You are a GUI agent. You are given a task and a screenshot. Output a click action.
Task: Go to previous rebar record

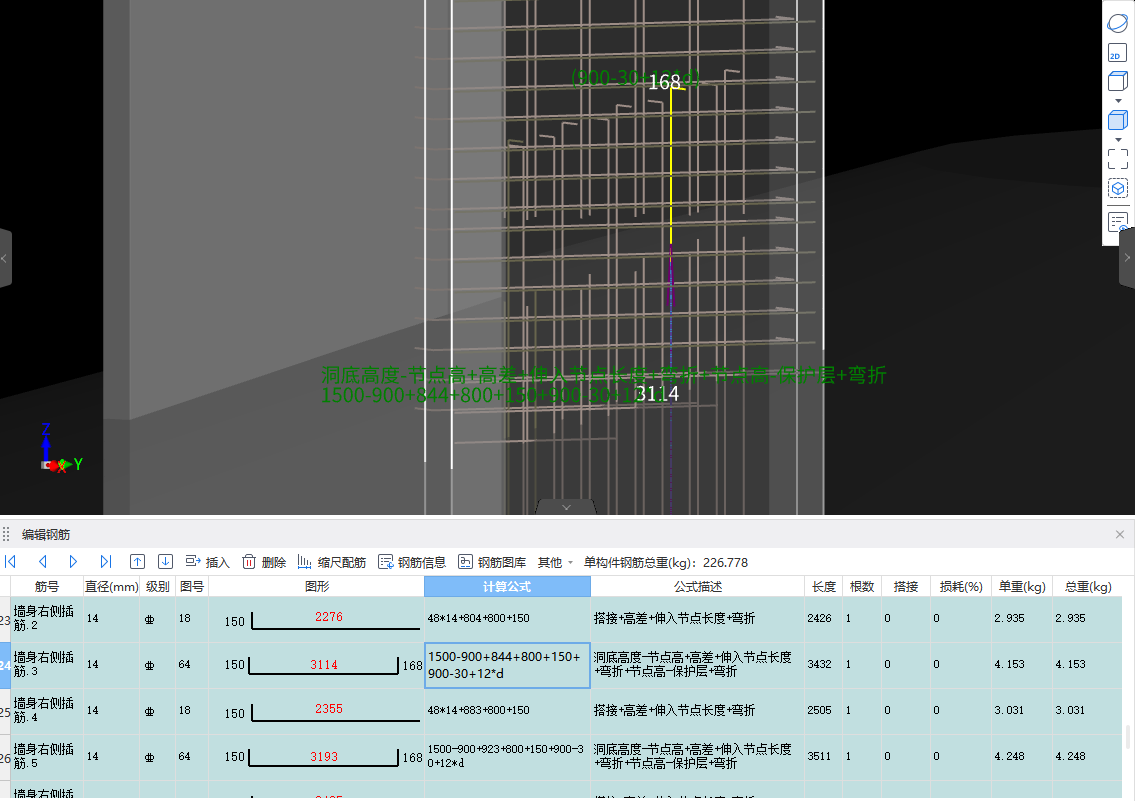pyautogui.click(x=43, y=562)
